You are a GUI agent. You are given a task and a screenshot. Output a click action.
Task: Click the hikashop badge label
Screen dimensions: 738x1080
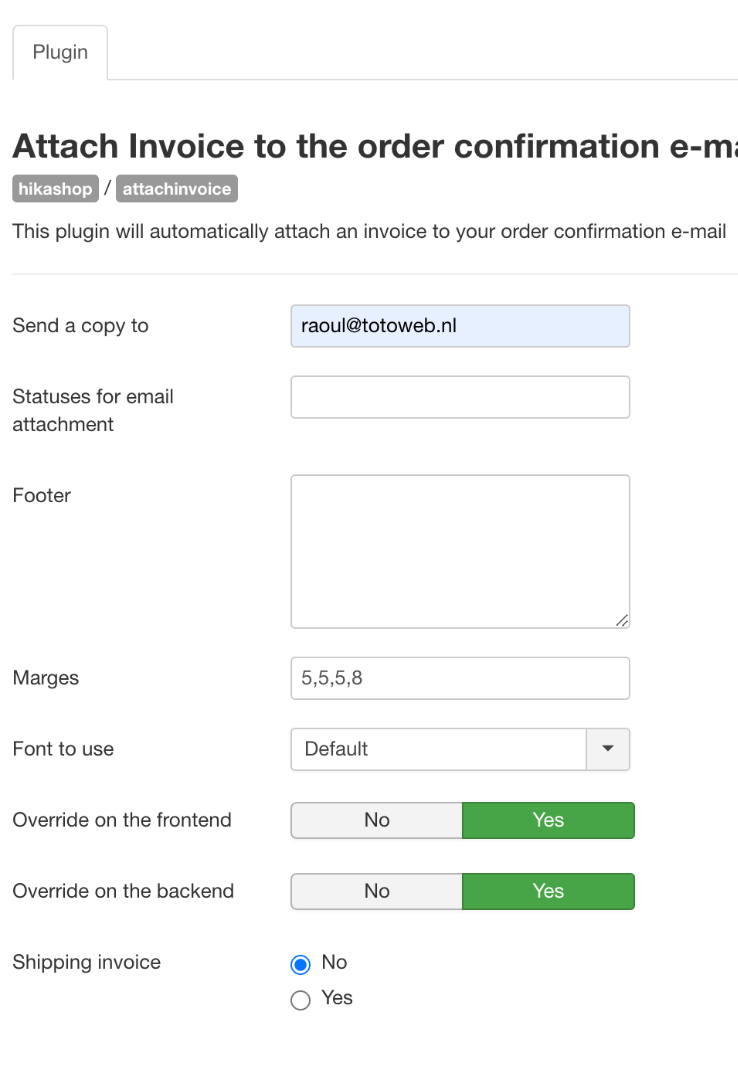click(55, 189)
